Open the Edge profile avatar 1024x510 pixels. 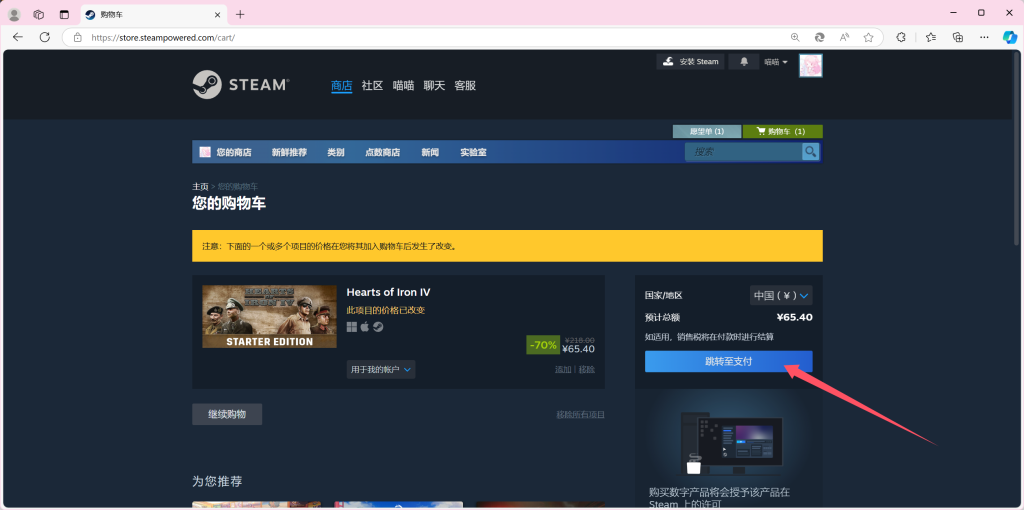pos(14,14)
